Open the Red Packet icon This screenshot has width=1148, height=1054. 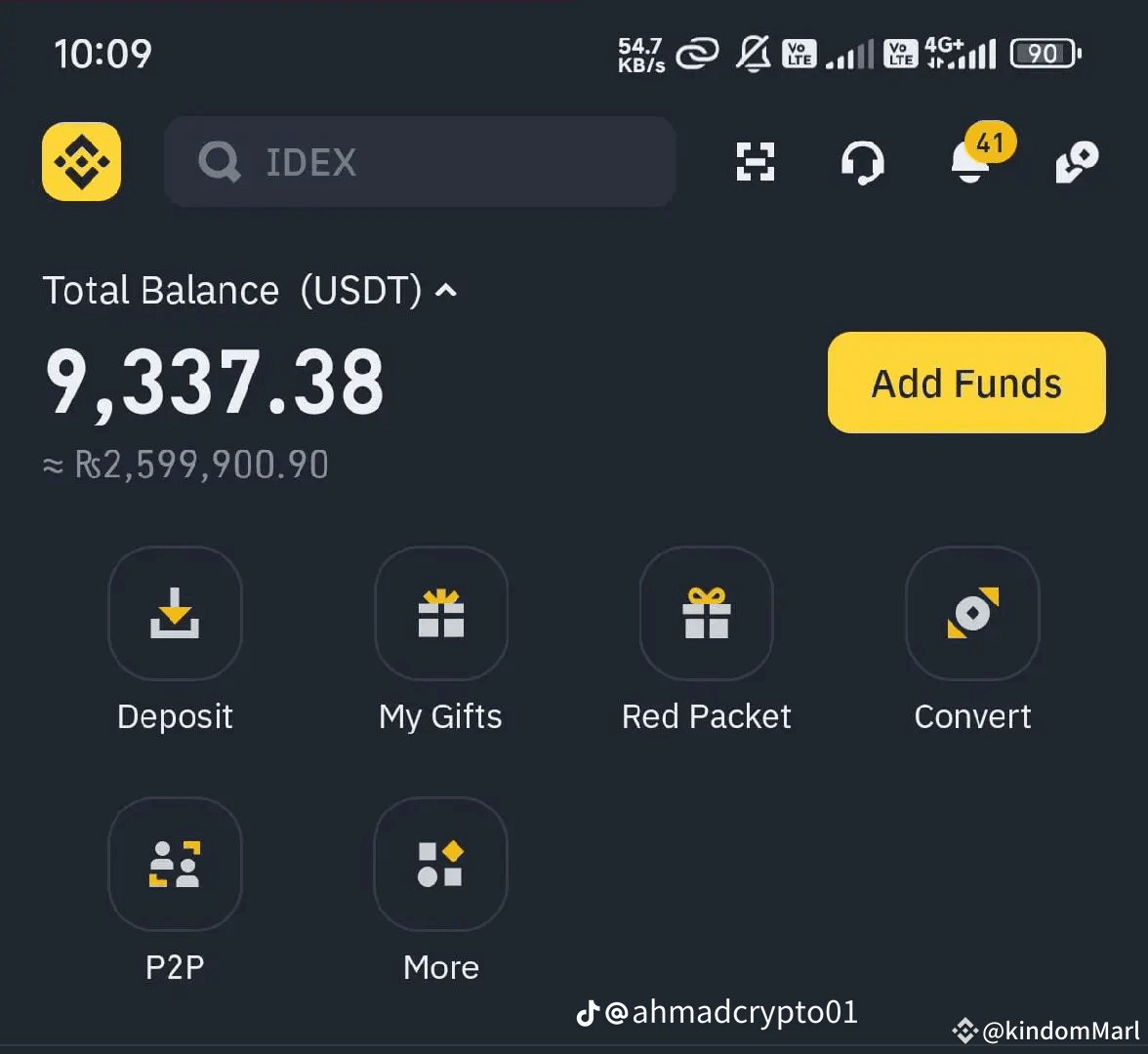(707, 613)
